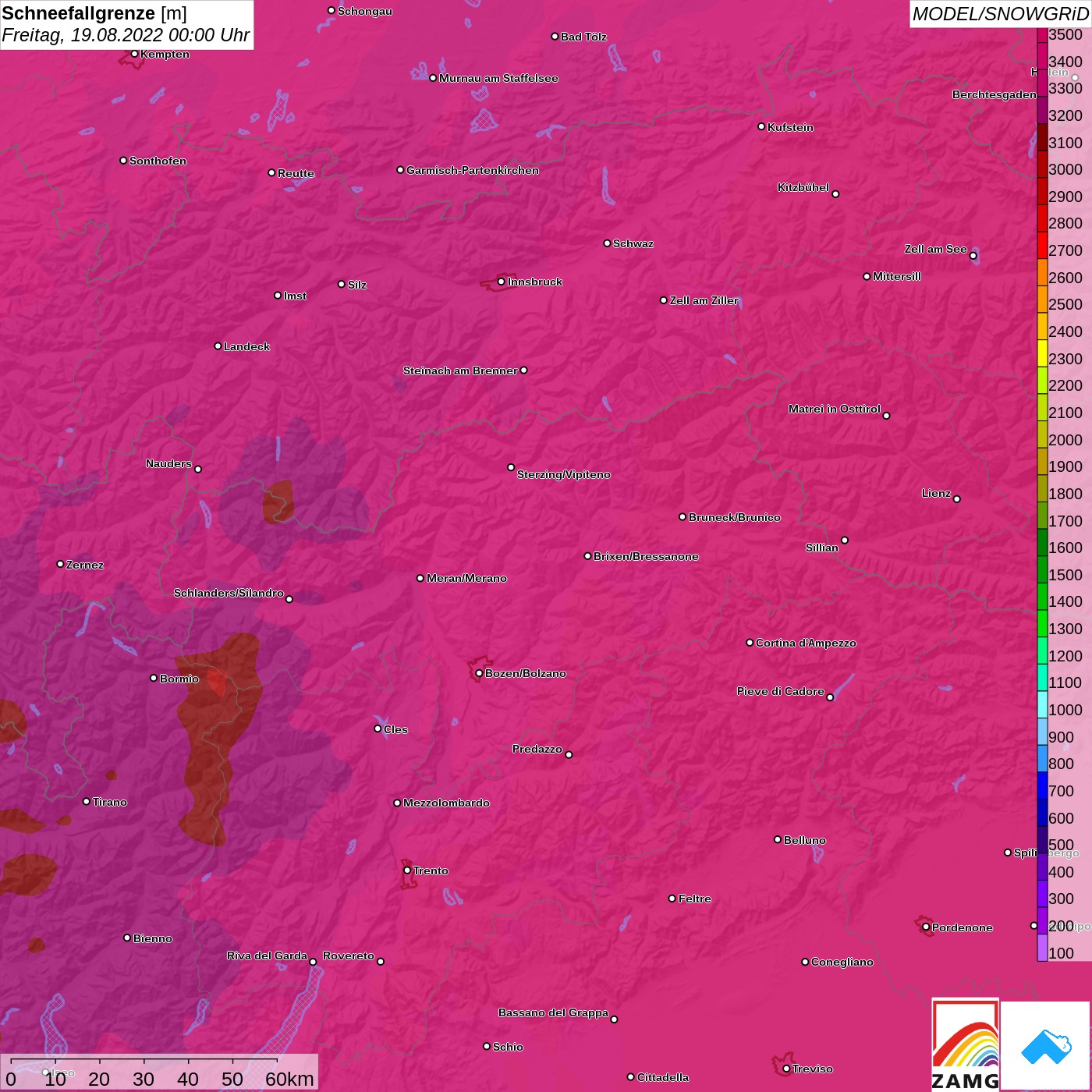
Task: Click the 60km scale bar label
Action: point(289,1079)
